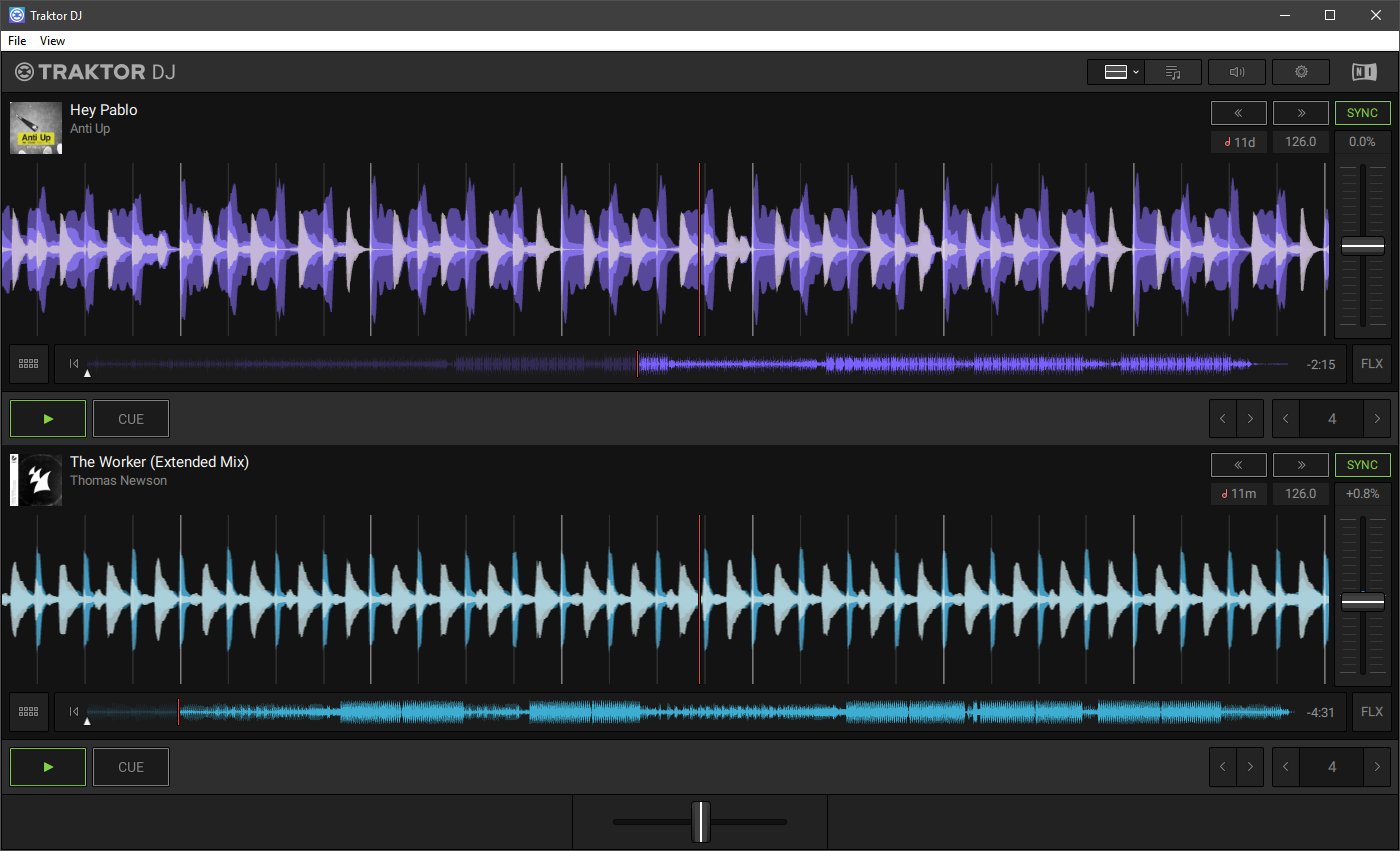
Task: Decrease loop size on Hey Pablo deck
Action: coord(1286,419)
